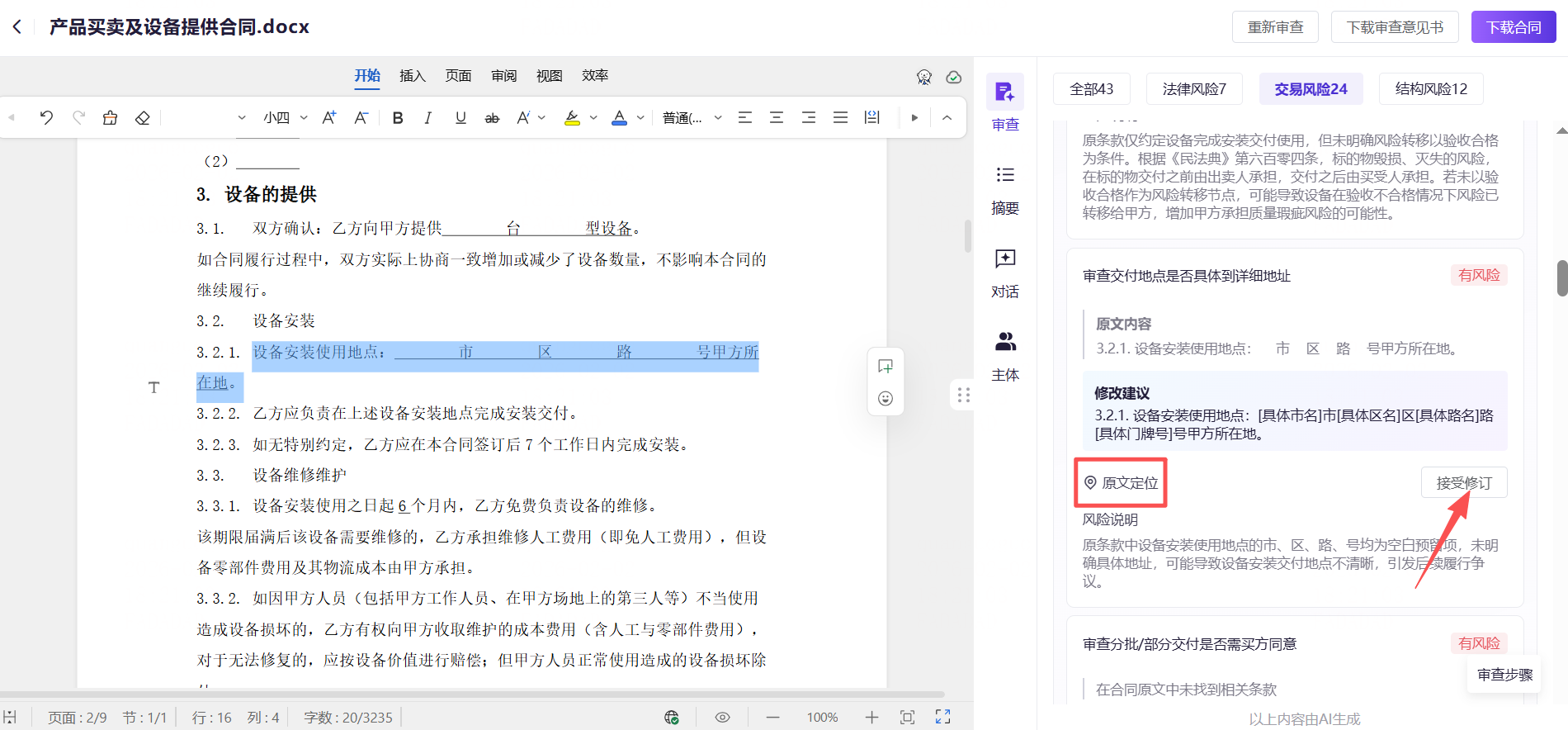Toggle the eye protection view icon
Image resolution: width=1568 pixels, height=730 pixels.
click(722, 718)
